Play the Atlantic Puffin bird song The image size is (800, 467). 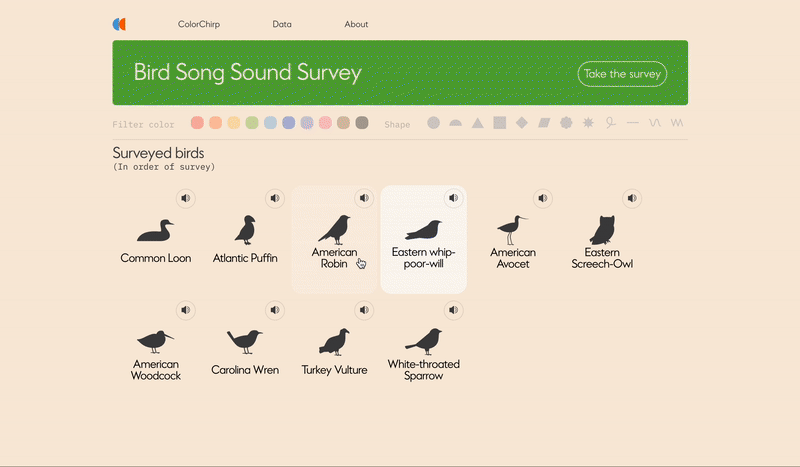click(x=273, y=198)
